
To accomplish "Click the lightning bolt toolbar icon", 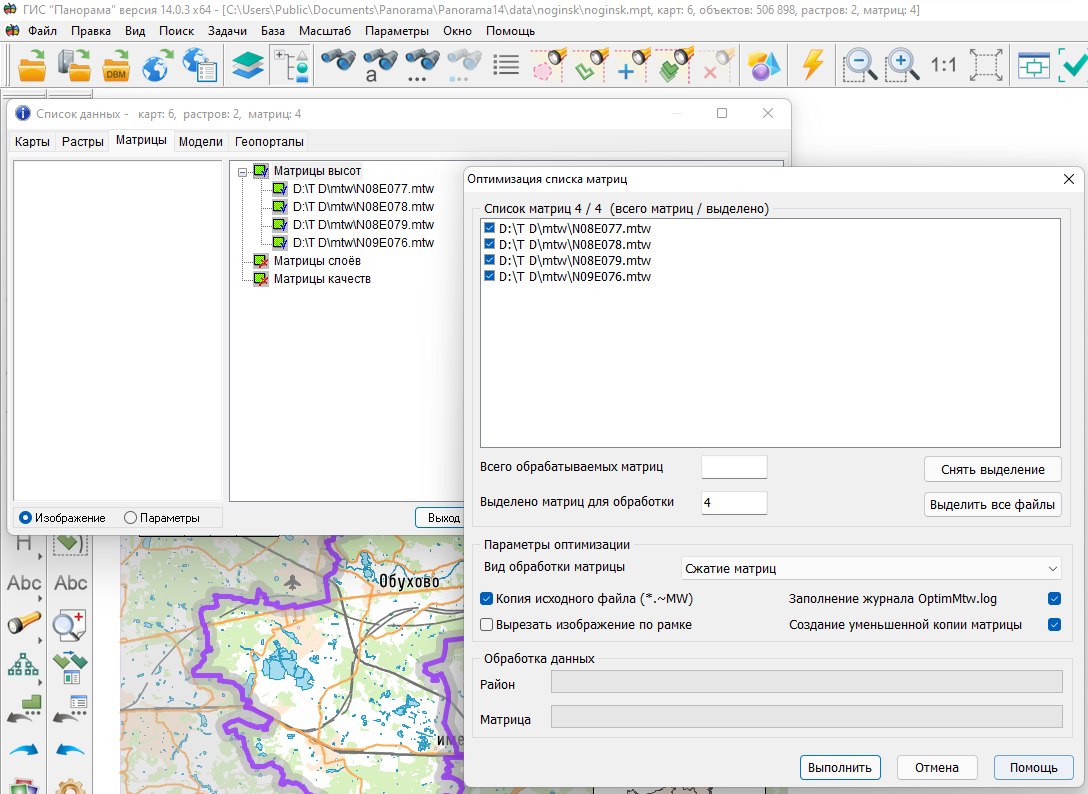I will pyautogui.click(x=813, y=65).
